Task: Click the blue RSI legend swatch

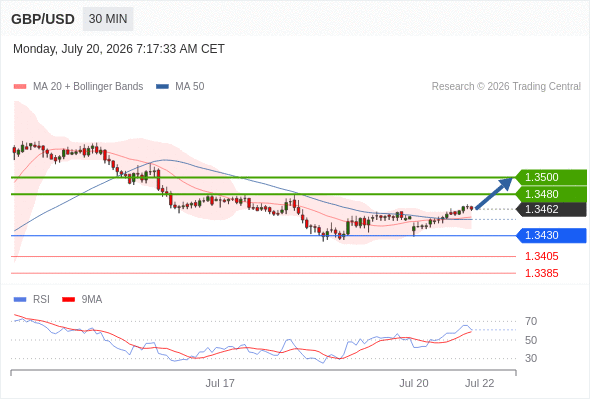Action: (20, 300)
